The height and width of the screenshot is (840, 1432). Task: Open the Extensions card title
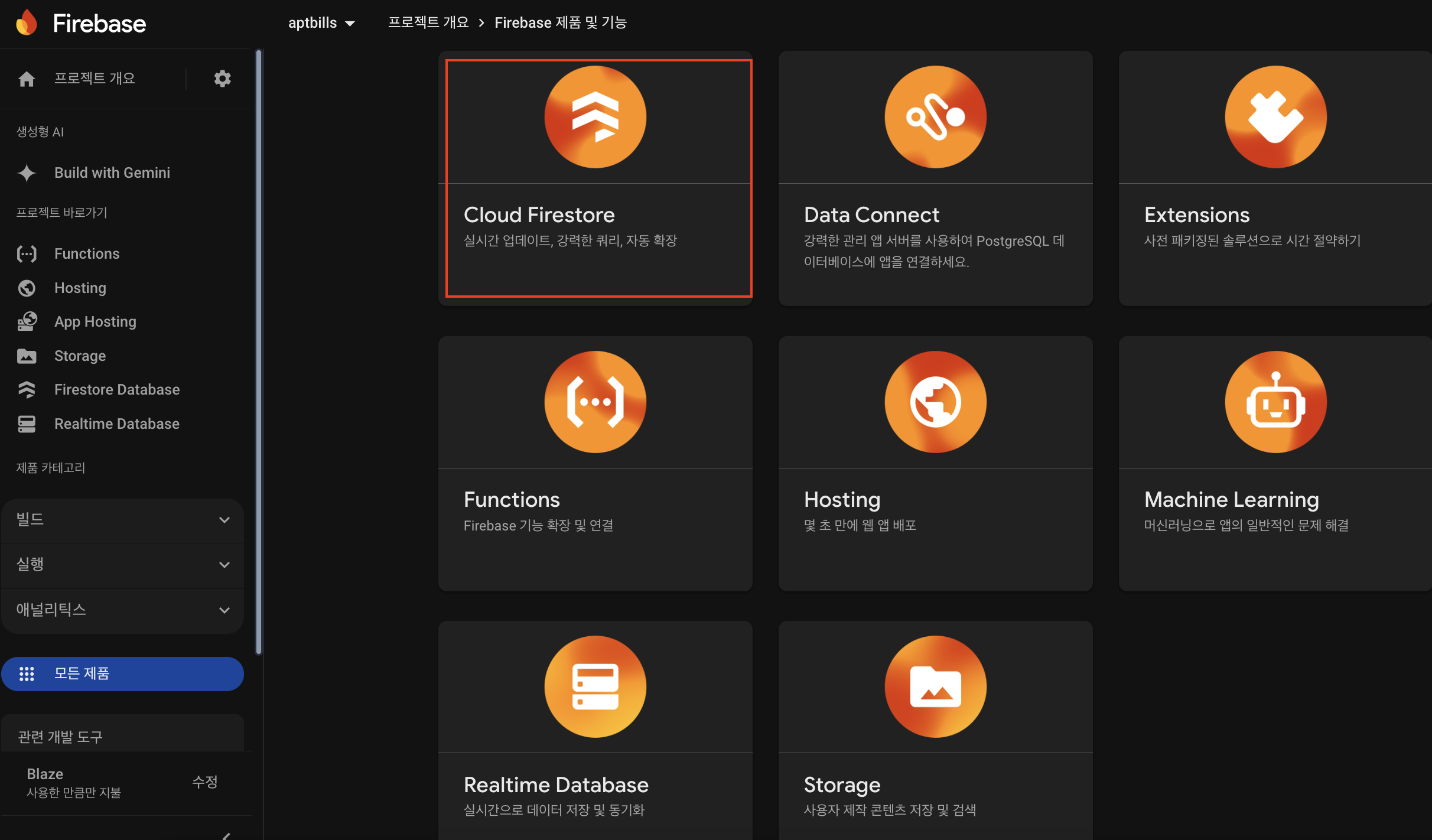pos(1197,215)
